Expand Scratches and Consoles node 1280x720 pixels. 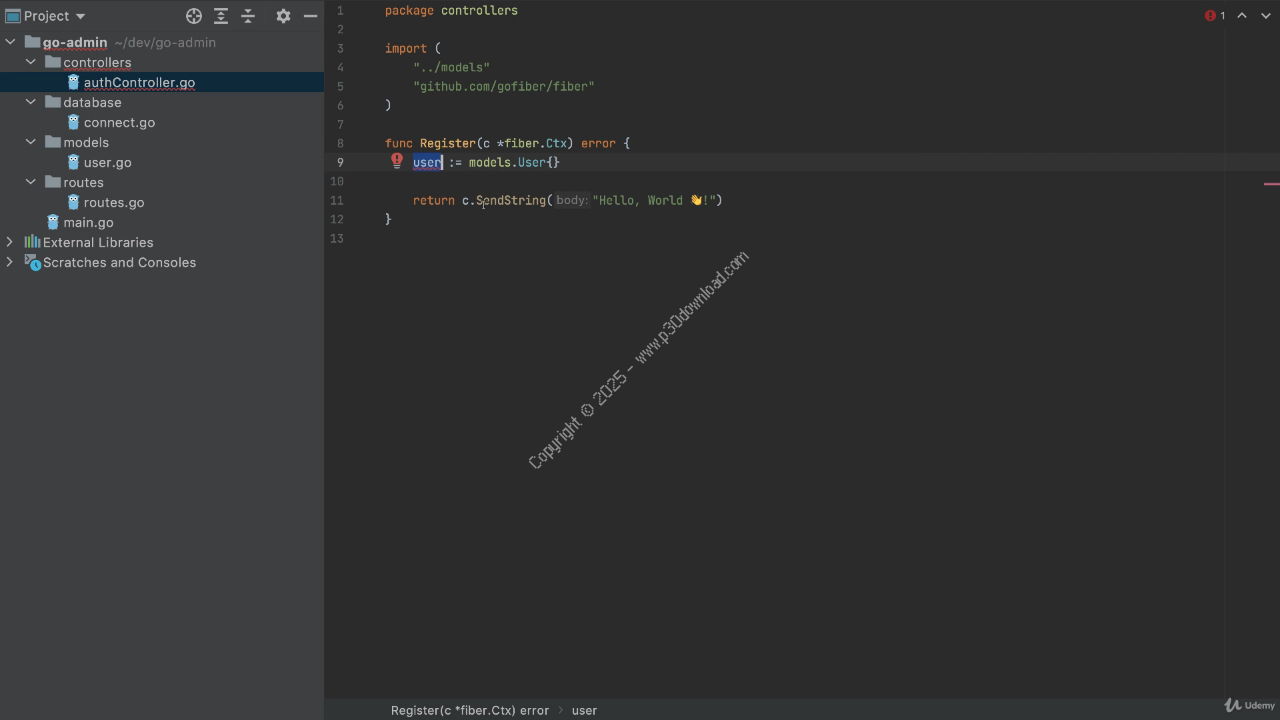11,262
